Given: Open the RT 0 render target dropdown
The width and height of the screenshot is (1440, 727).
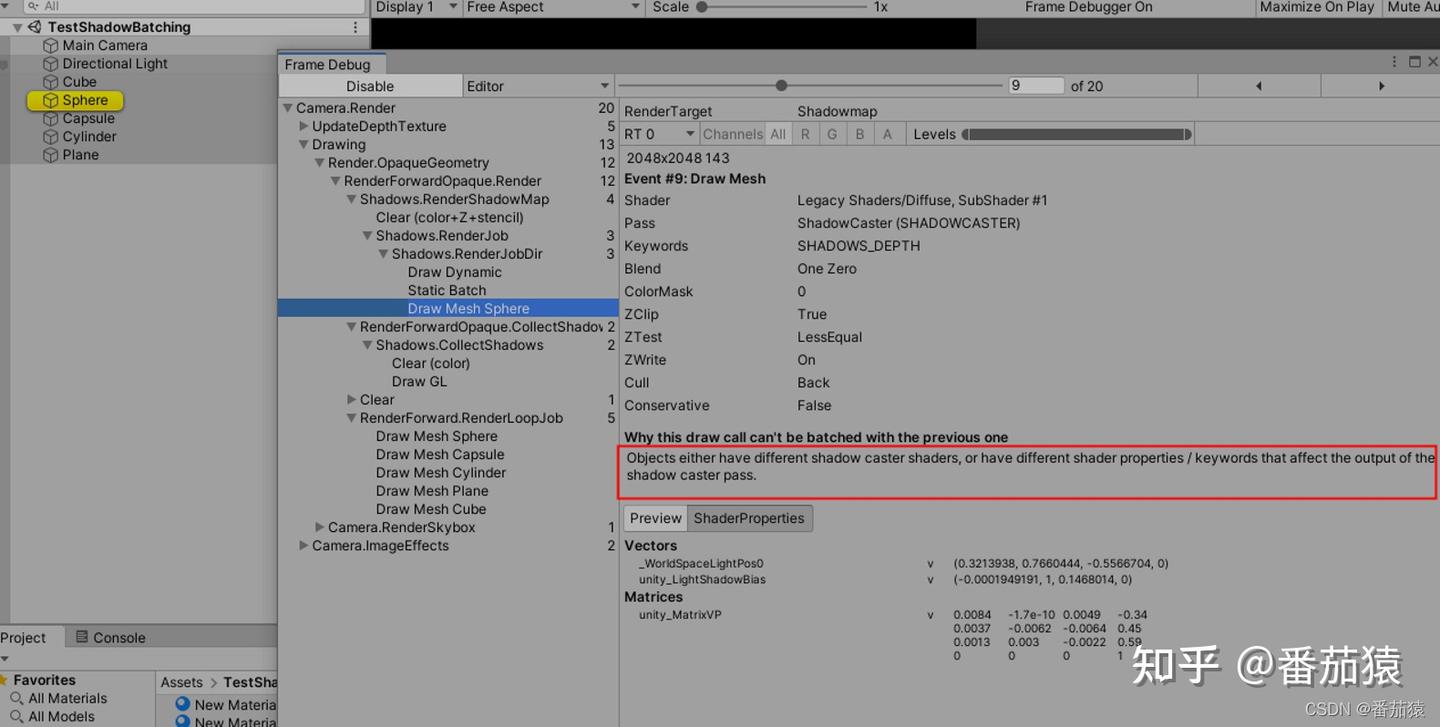Looking at the screenshot, I should tap(659, 134).
